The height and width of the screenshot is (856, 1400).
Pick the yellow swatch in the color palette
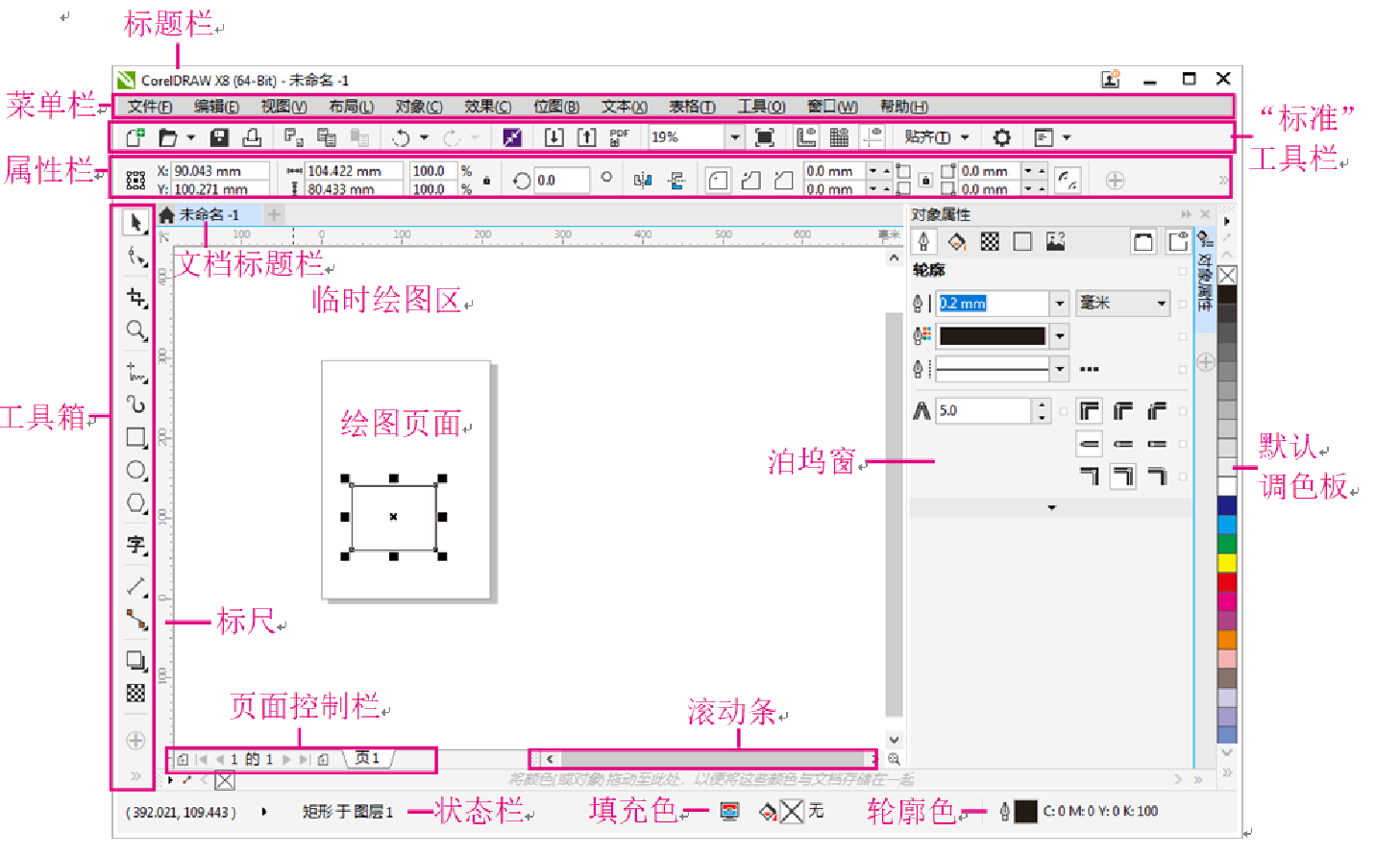point(1227,563)
